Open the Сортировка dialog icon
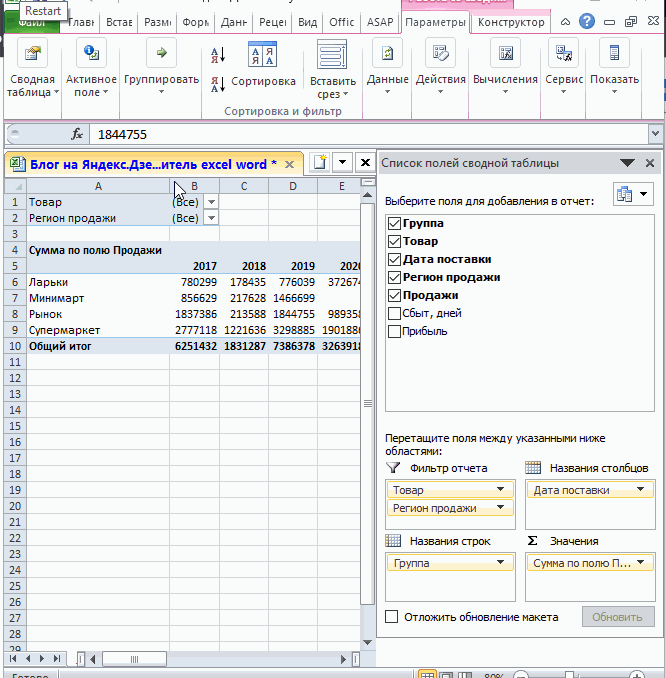The height and width of the screenshot is (678, 666). 263,54
